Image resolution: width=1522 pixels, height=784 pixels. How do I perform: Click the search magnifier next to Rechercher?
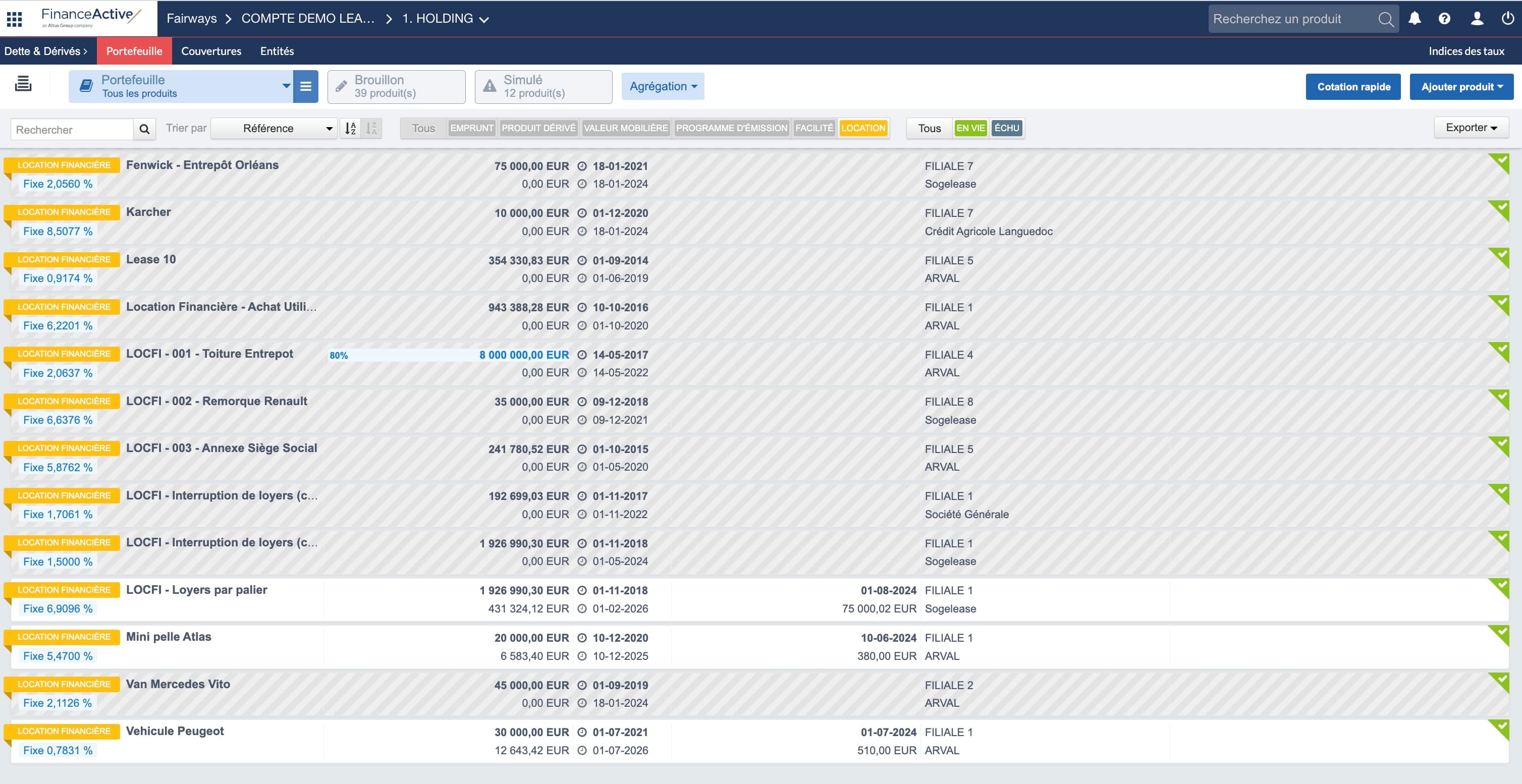click(x=144, y=129)
